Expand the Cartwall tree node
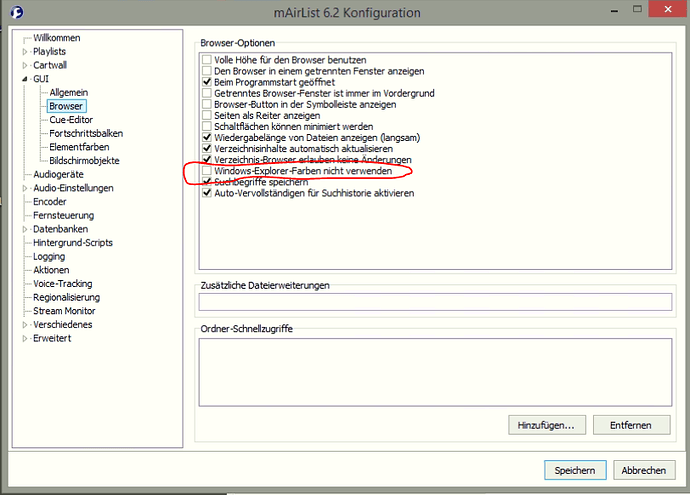 coord(25,65)
